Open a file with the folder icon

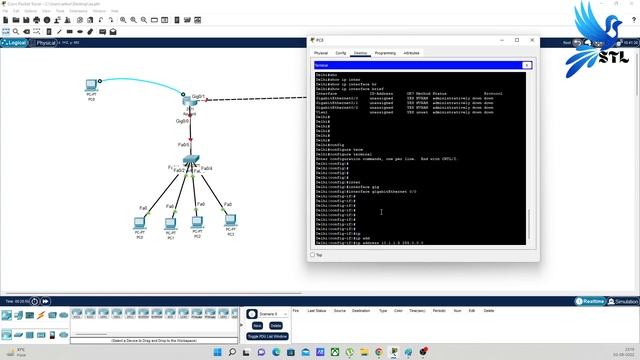coord(16,20)
